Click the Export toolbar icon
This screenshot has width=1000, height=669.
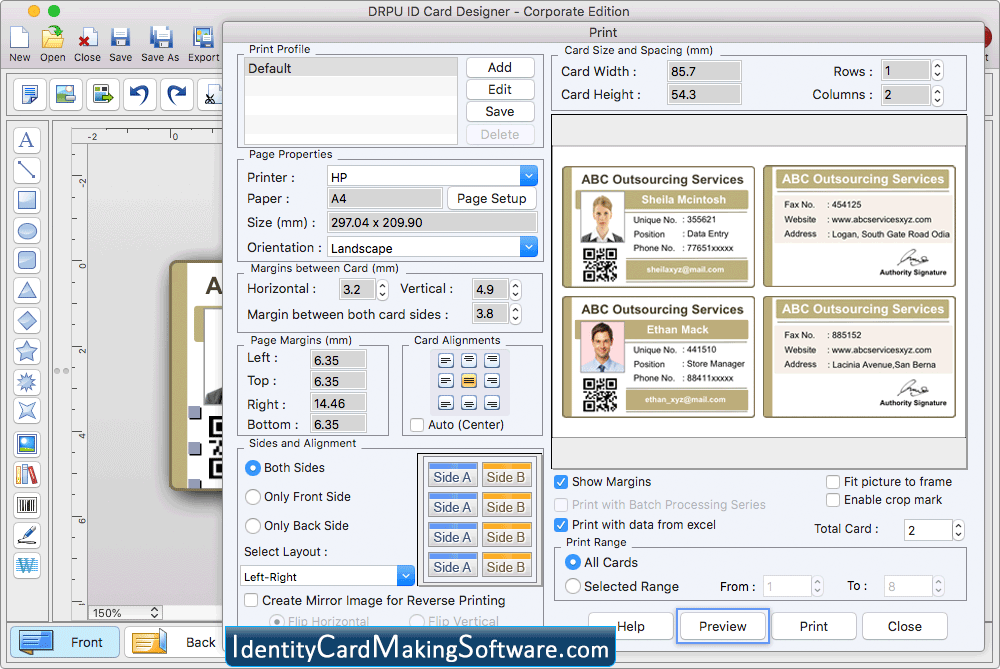(203, 44)
